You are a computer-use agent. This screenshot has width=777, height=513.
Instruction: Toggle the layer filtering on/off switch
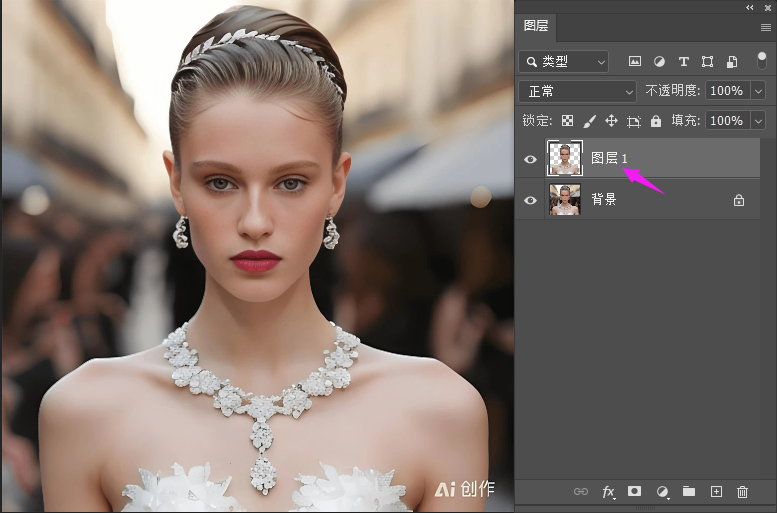click(x=762, y=60)
